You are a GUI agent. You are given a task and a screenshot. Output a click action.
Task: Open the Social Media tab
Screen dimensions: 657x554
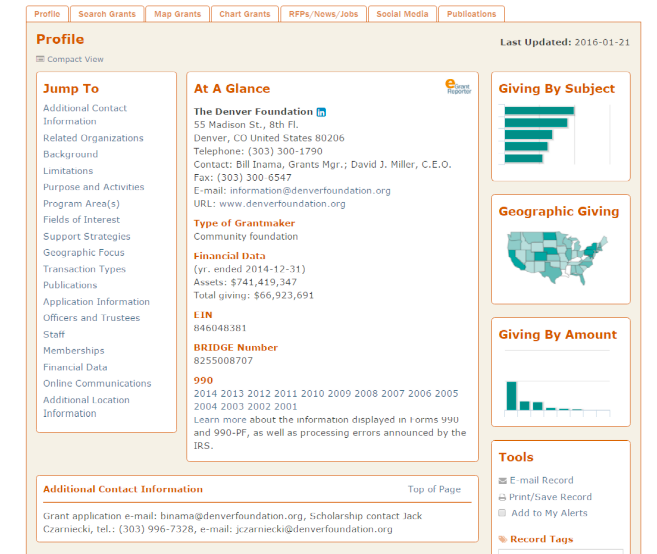402,14
